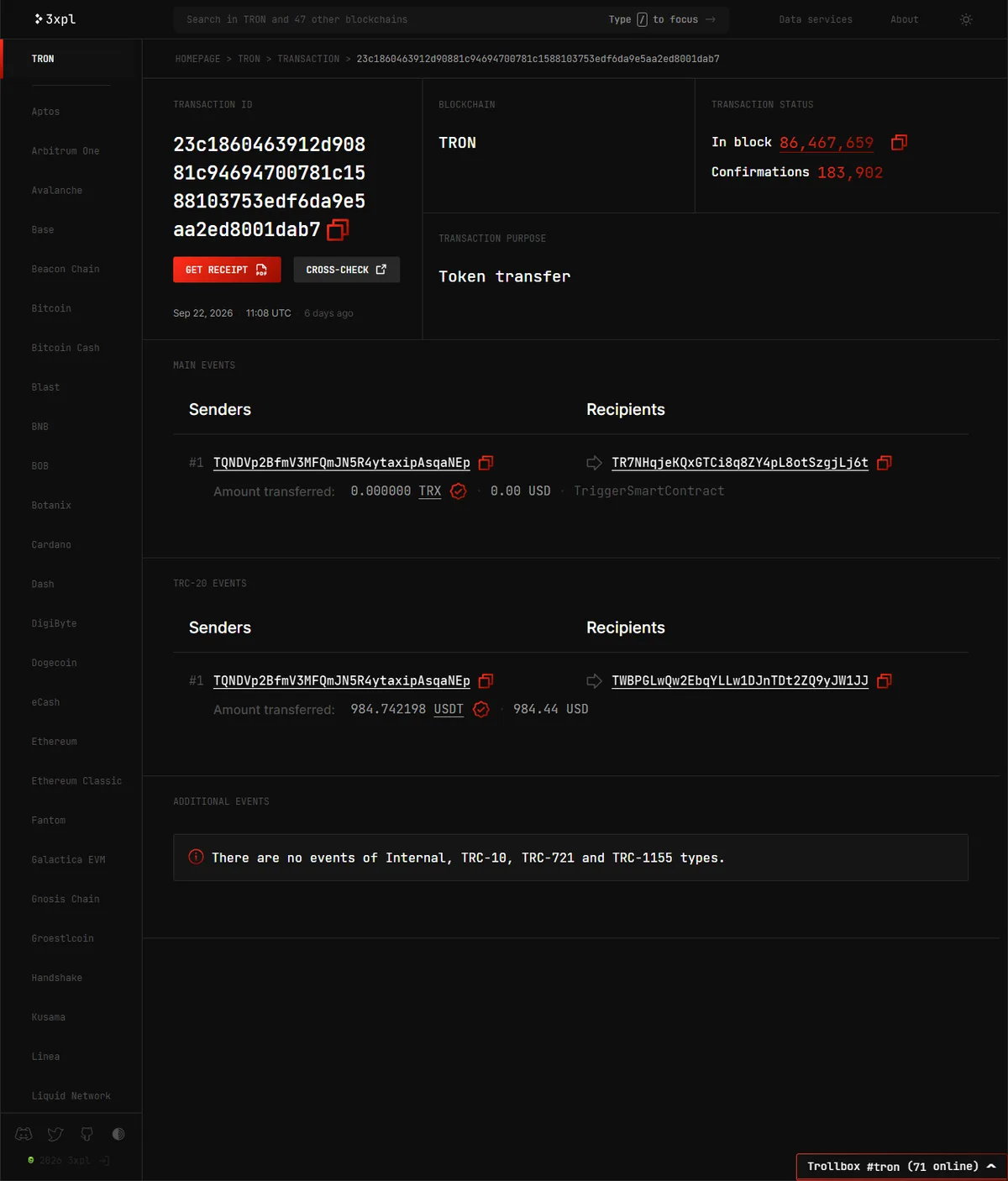Open the About menu
Viewport: 1008px width, 1181px height.
(905, 19)
